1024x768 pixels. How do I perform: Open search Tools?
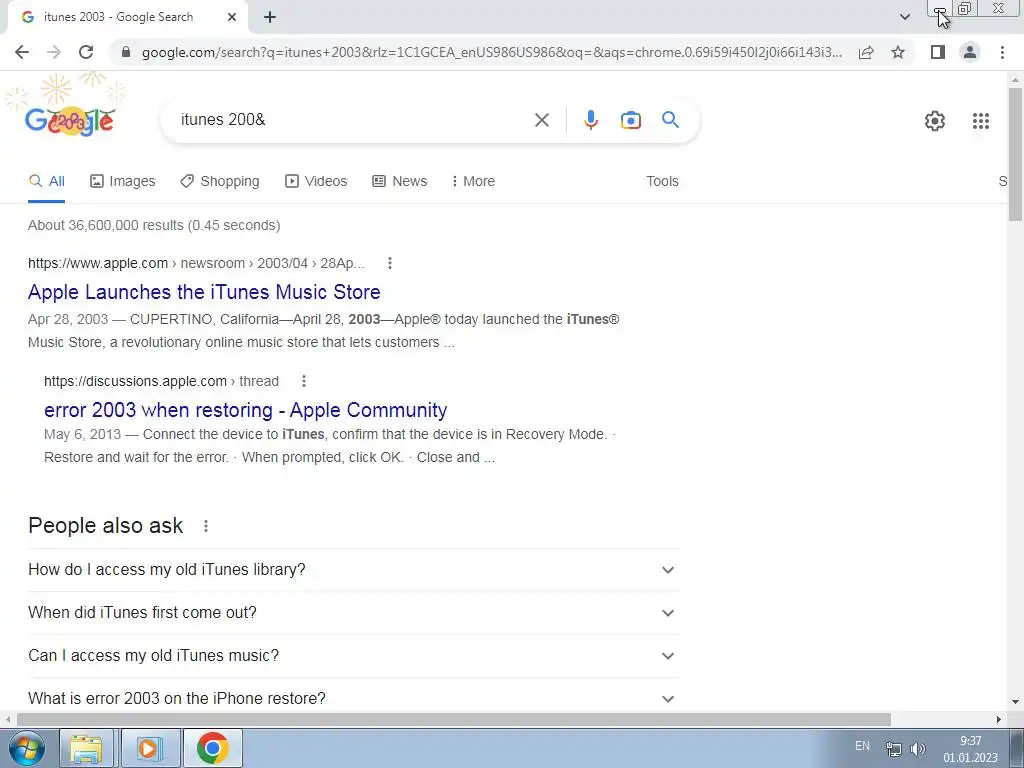coord(662,182)
